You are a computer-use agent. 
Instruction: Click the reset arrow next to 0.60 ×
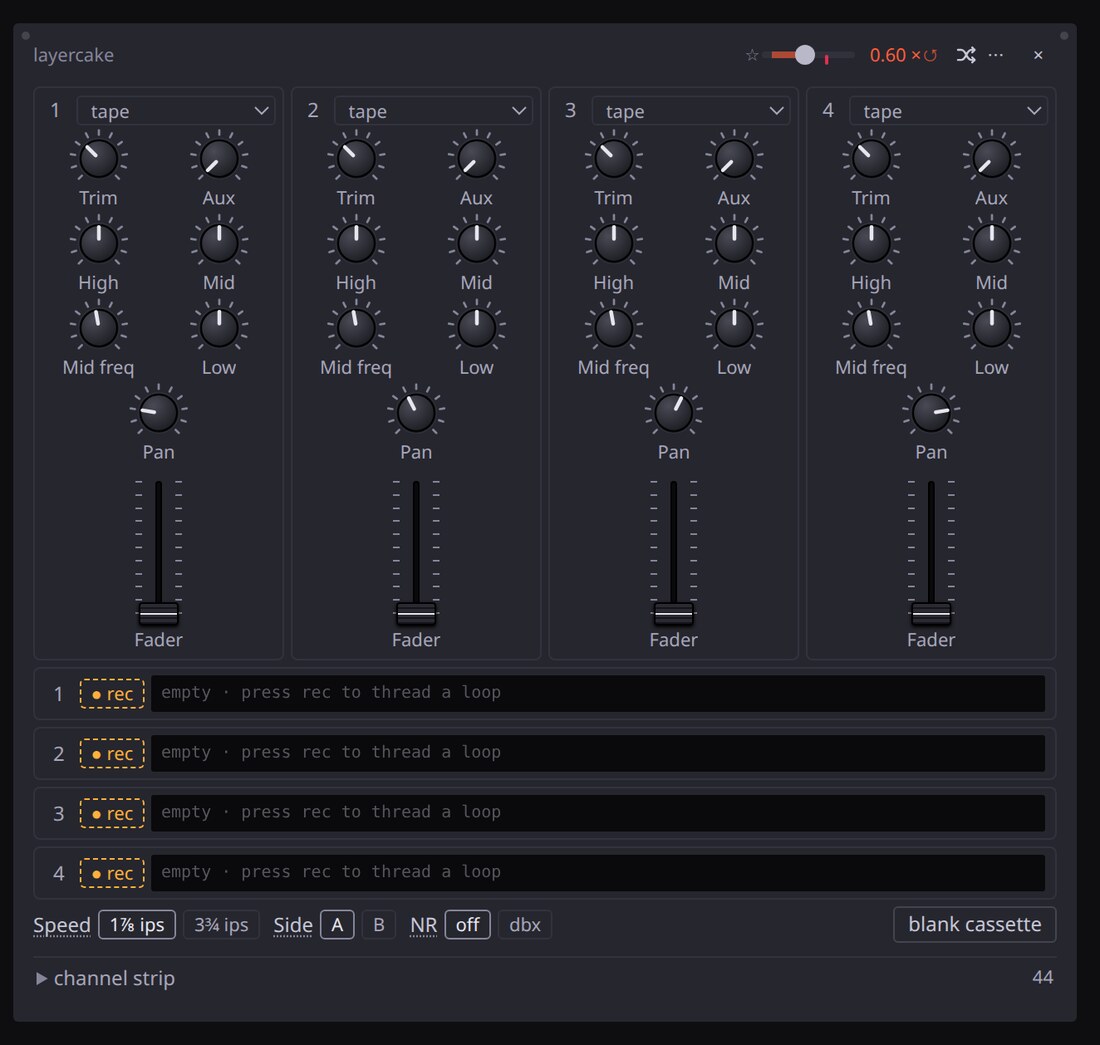(x=931, y=55)
